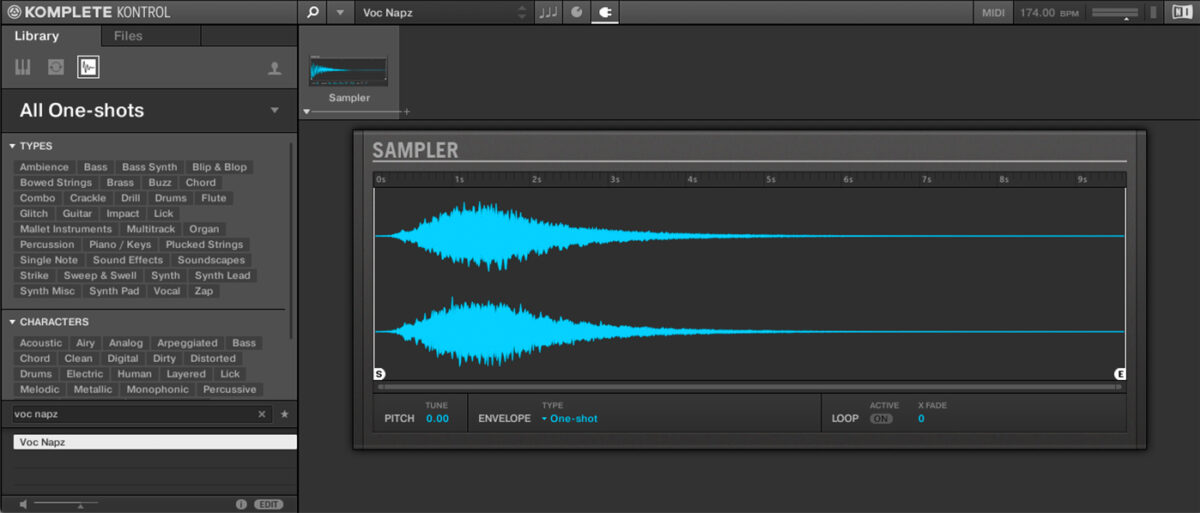Click the Komplete Kontrol logo
Screen dimensions: 1200x513
[x=88, y=12]
